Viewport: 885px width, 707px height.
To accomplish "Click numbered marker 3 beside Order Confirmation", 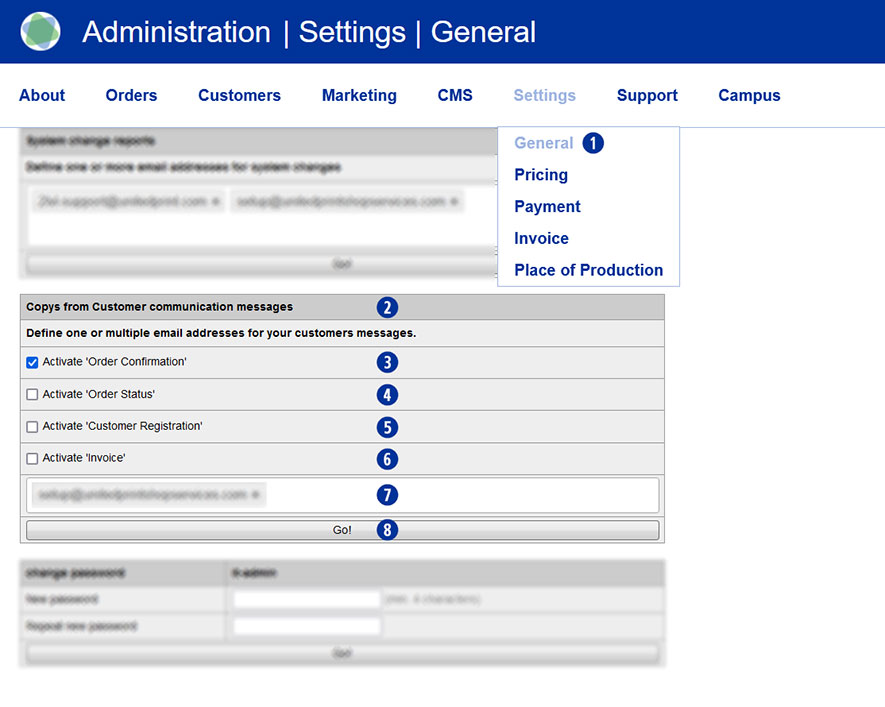I will 388,363.
